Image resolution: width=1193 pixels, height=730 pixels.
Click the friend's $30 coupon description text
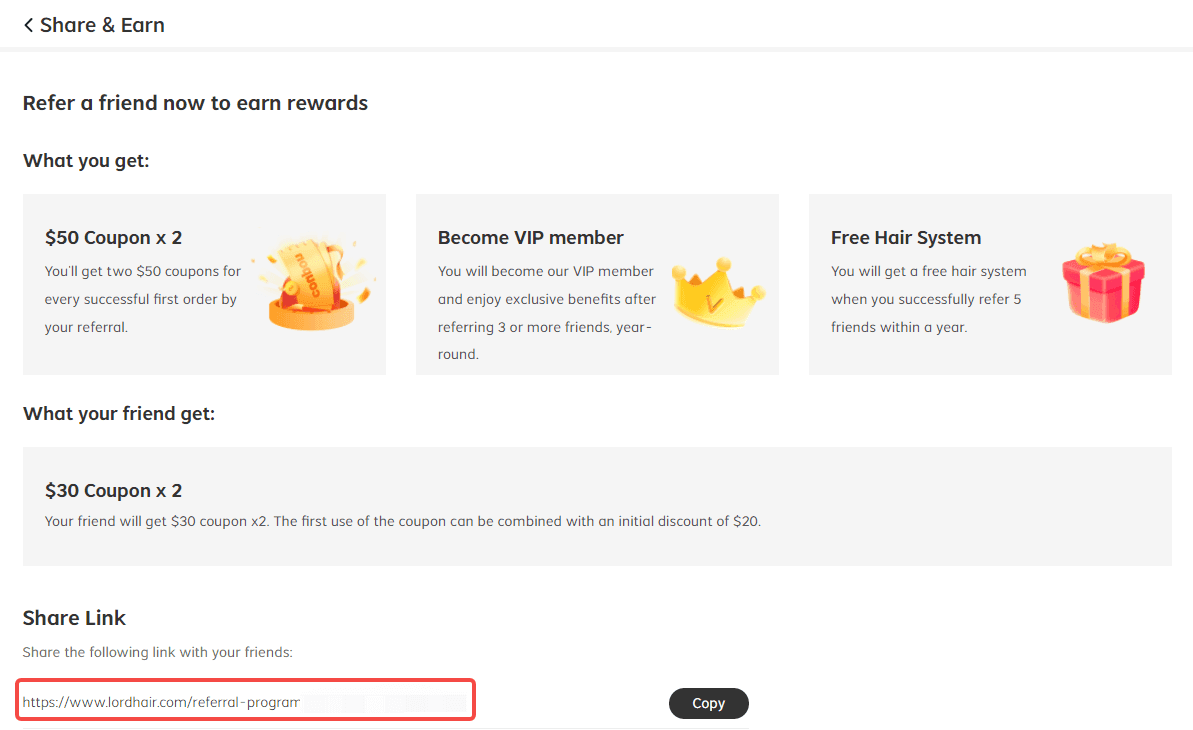click(402, 521)
